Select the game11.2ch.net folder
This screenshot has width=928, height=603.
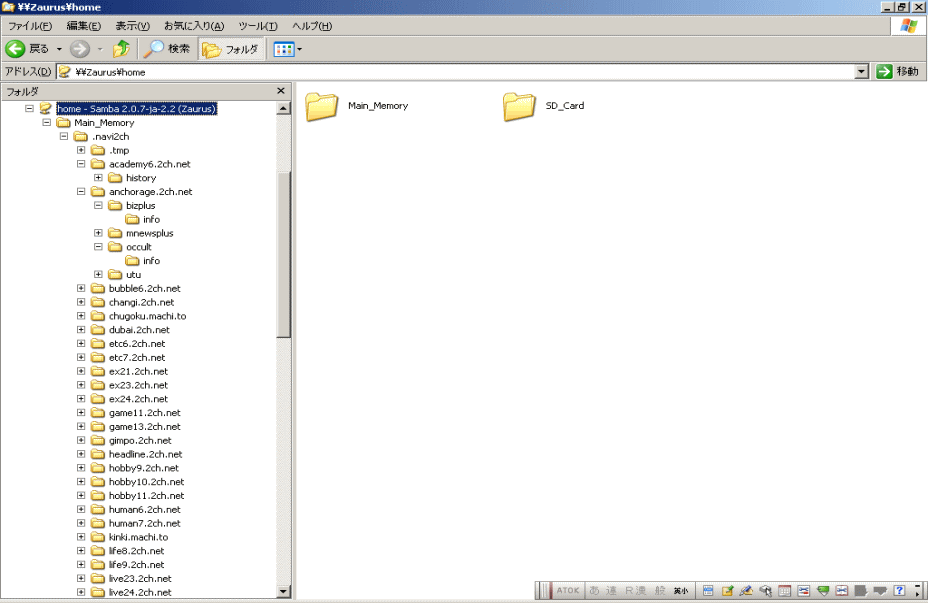point(144,412)
